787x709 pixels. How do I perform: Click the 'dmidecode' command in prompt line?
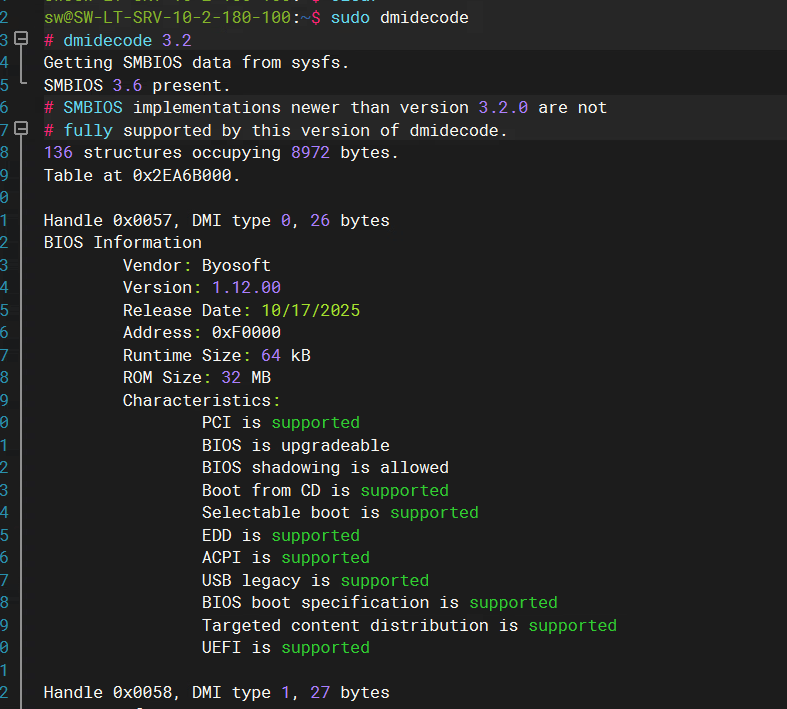(424, 18)
